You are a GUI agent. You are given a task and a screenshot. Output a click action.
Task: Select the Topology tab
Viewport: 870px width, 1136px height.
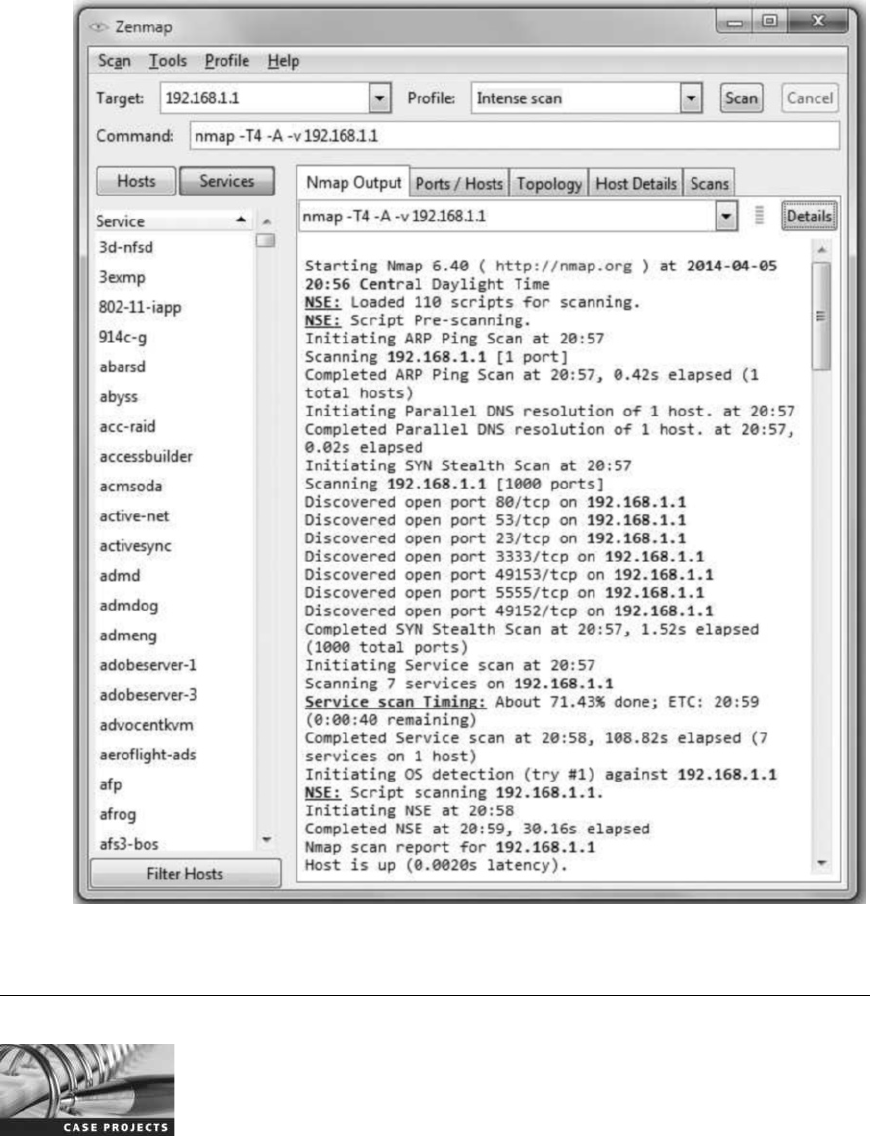click(x=549, y=184)
